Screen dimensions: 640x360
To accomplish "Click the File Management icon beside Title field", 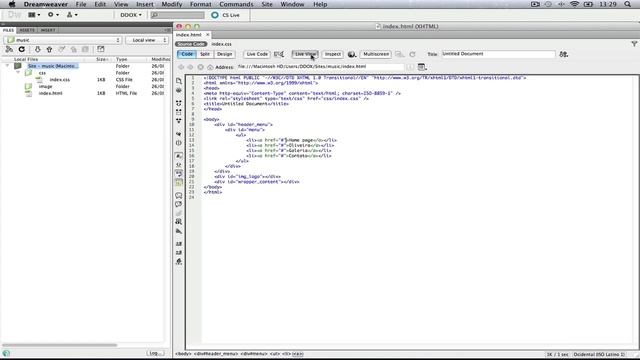I will pyautogui.click(x=564, y=54).
